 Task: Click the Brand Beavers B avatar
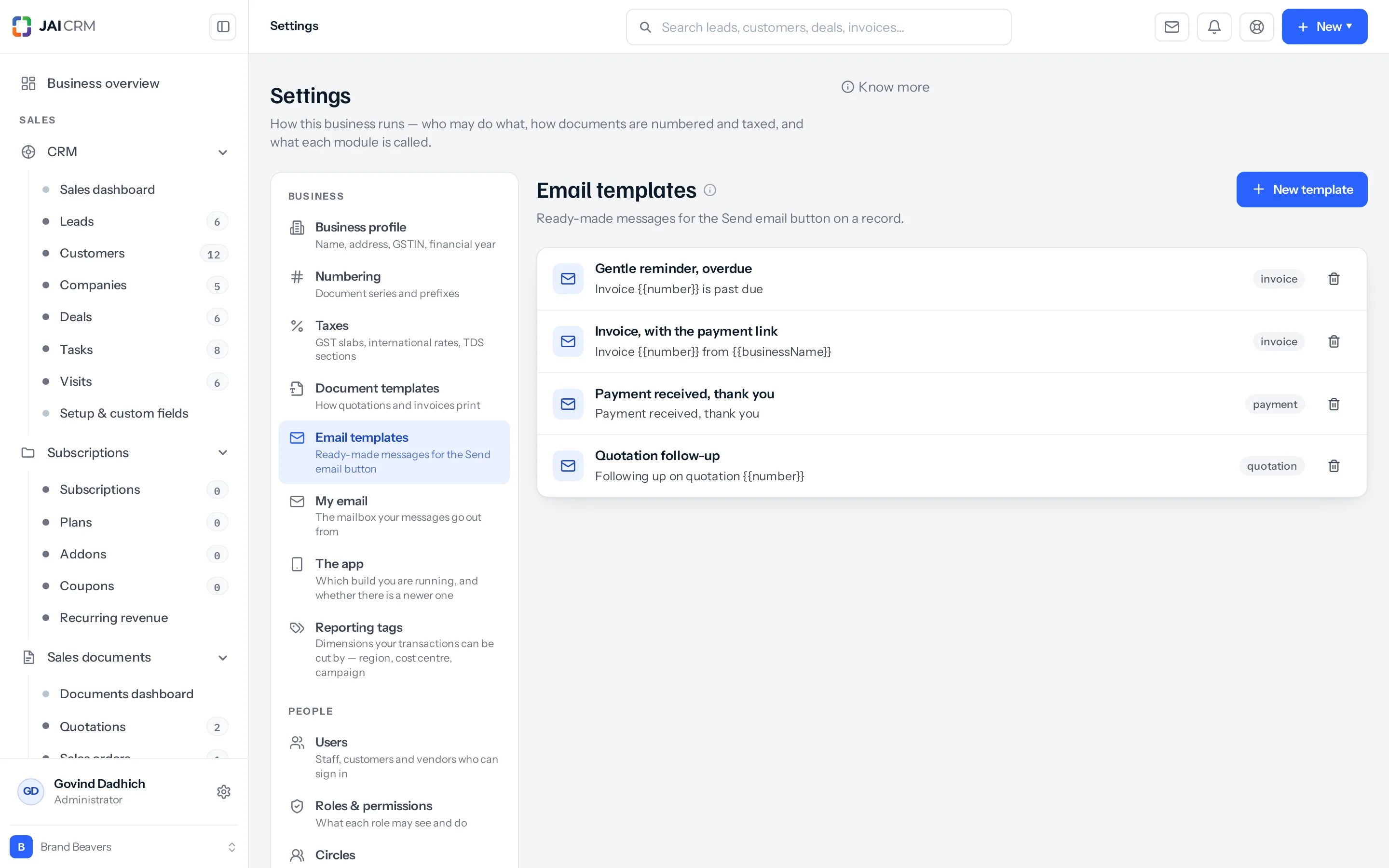(21, 847)
